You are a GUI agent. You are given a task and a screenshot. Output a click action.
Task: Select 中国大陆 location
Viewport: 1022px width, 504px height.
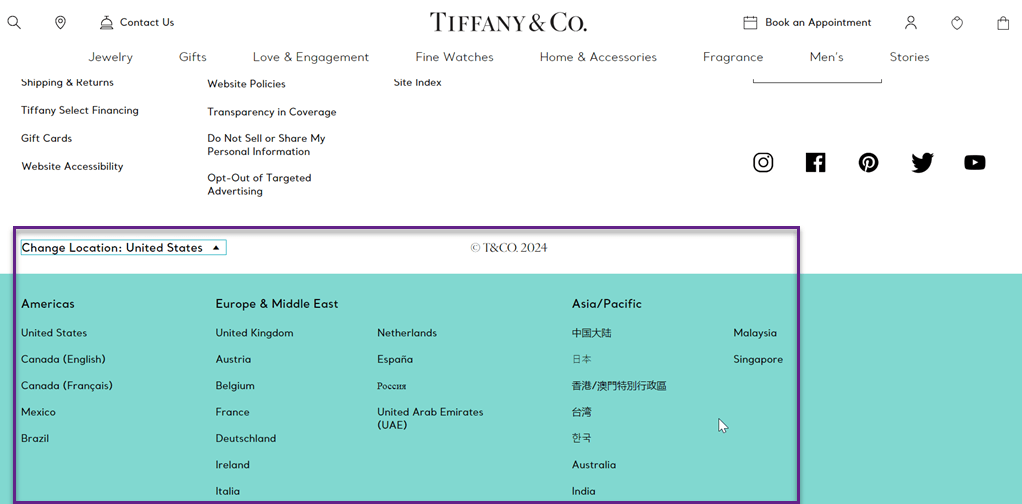point(592,333)
